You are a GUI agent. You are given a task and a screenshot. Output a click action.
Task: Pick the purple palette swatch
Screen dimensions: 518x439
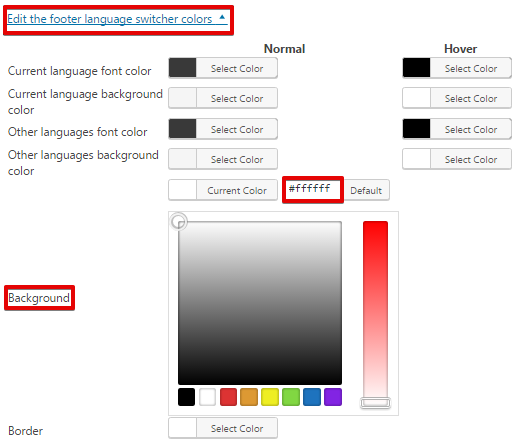tap(333, 397)
